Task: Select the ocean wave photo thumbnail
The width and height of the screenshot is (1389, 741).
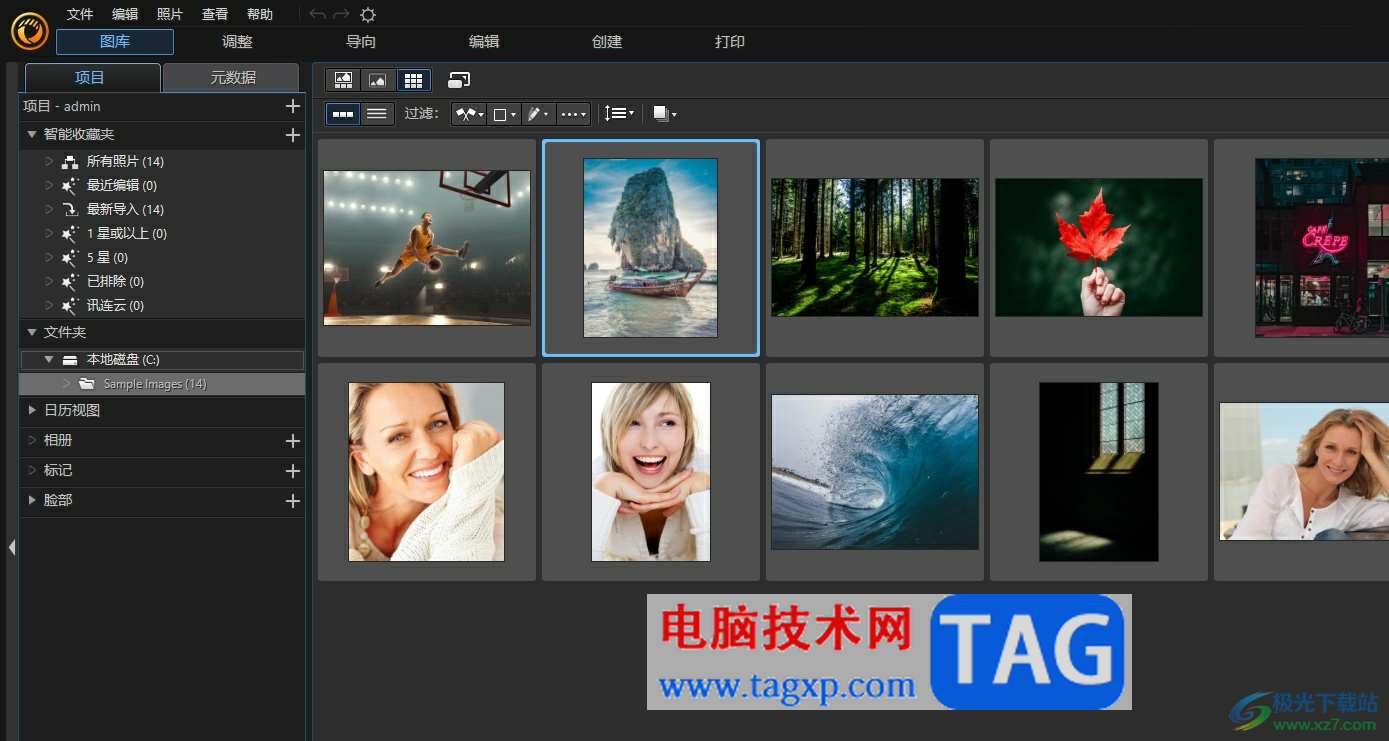Action: (875, 472)
